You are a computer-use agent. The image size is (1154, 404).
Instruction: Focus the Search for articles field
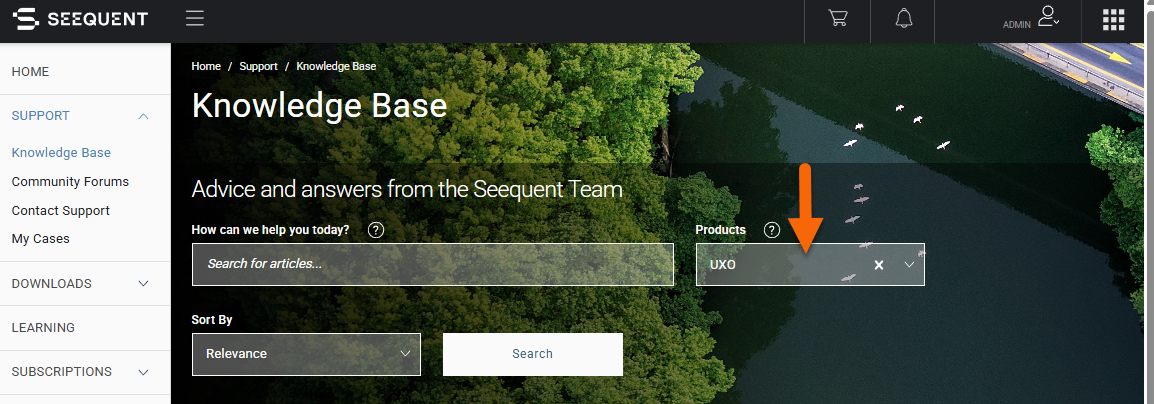[x=433, y=264]
